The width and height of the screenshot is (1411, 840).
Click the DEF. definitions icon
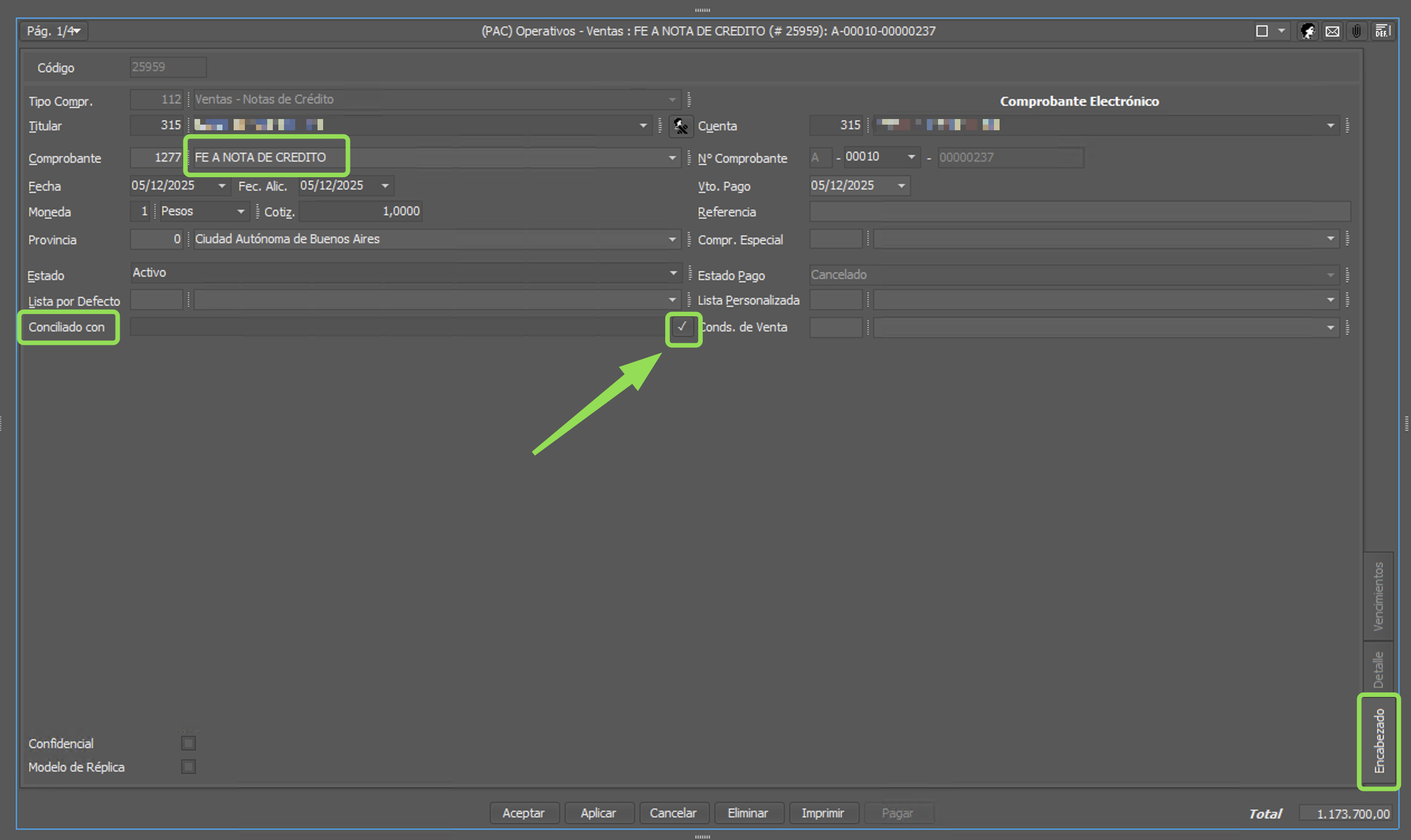tap(1382, 31)
